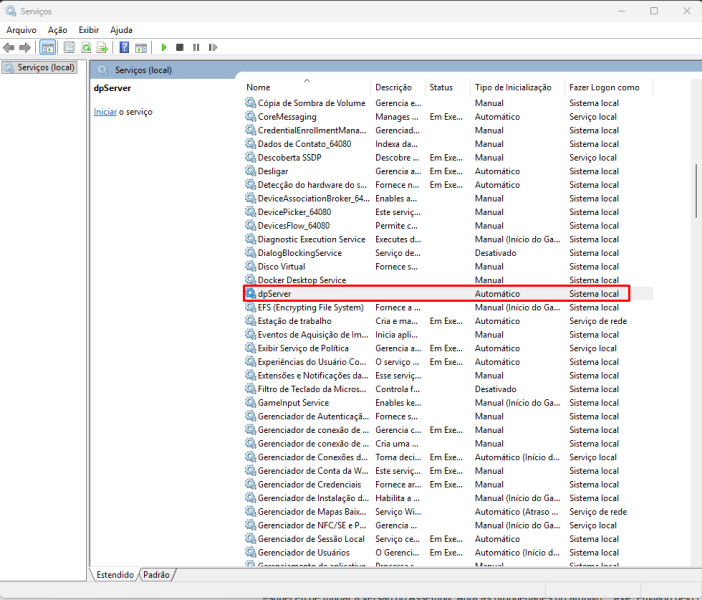Select the Estação de trabalho service
The width and height of the screenshot is (702, 600).
point(448,321)
